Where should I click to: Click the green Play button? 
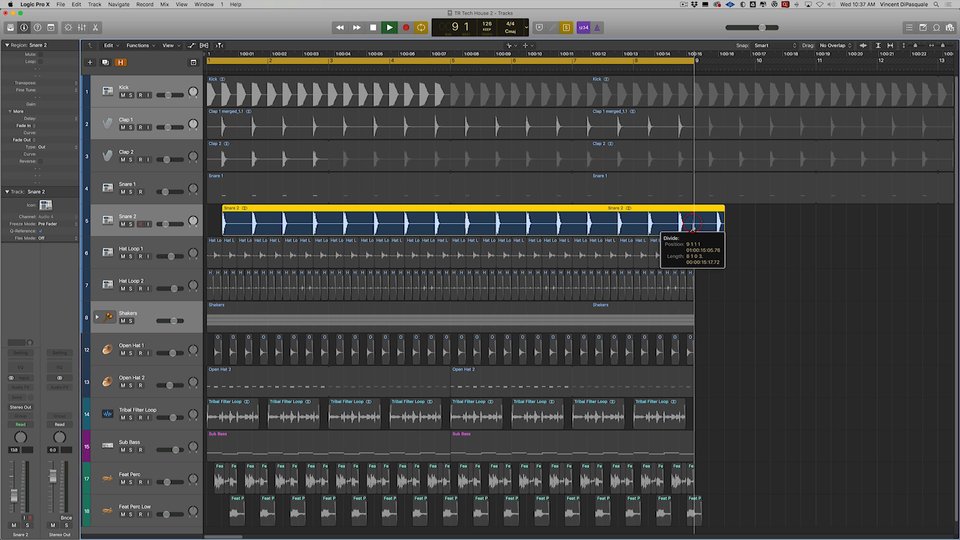(x=389, y=28)
